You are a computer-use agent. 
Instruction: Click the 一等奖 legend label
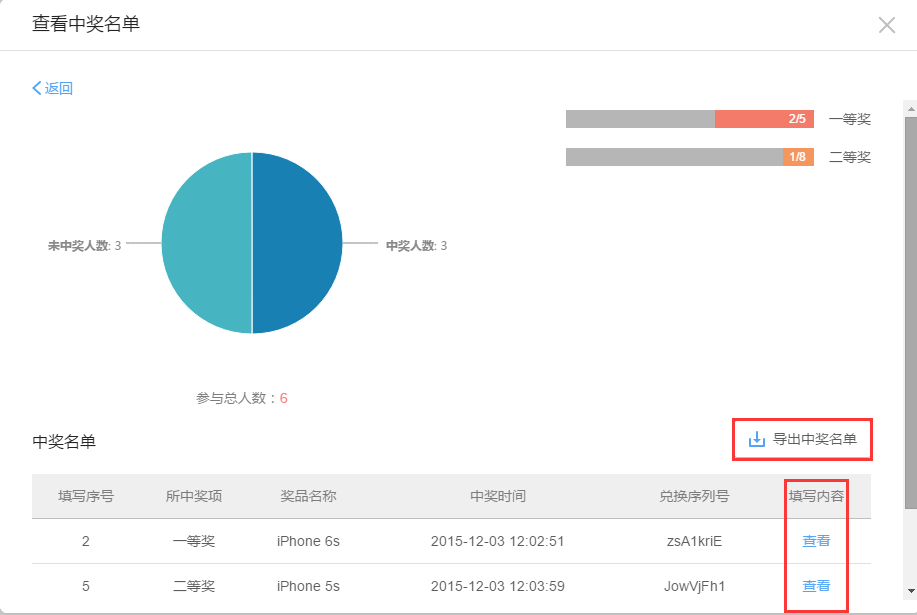point(850,119)
